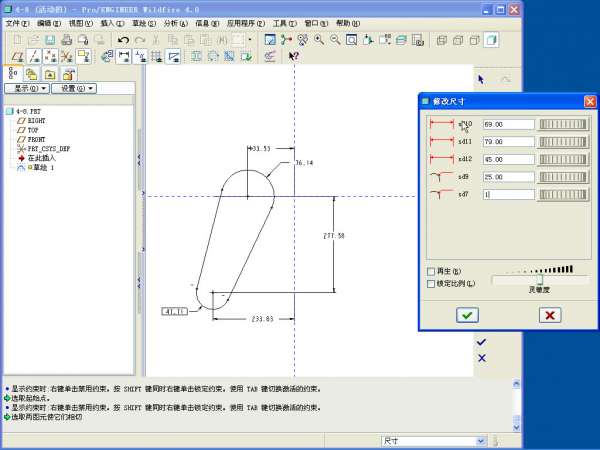Click the Reorient view icon
This screenshot has width=600, height=450.
click(368, 40)
